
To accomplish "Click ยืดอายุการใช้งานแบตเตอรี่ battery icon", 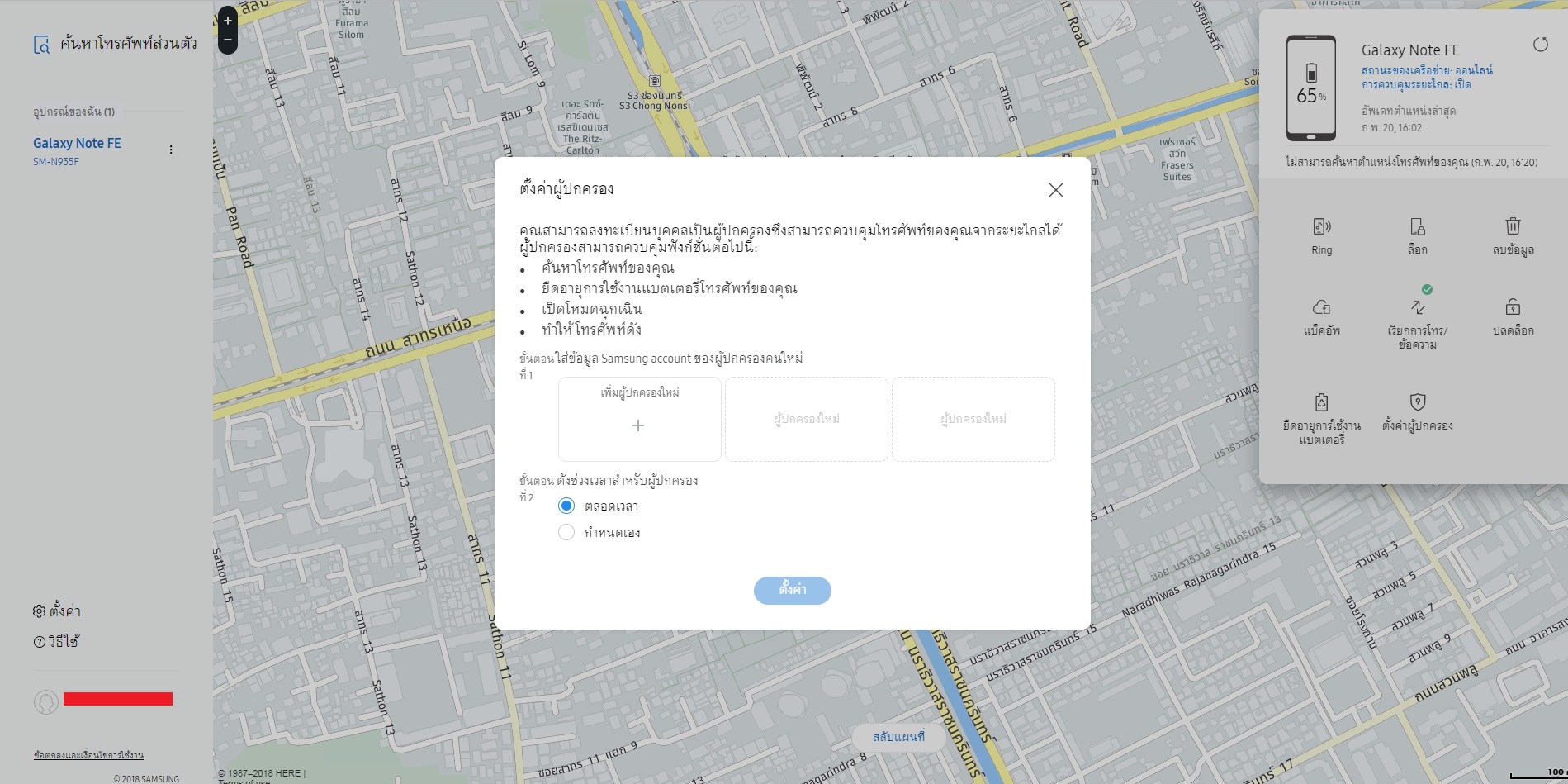I will (1321, 402).
